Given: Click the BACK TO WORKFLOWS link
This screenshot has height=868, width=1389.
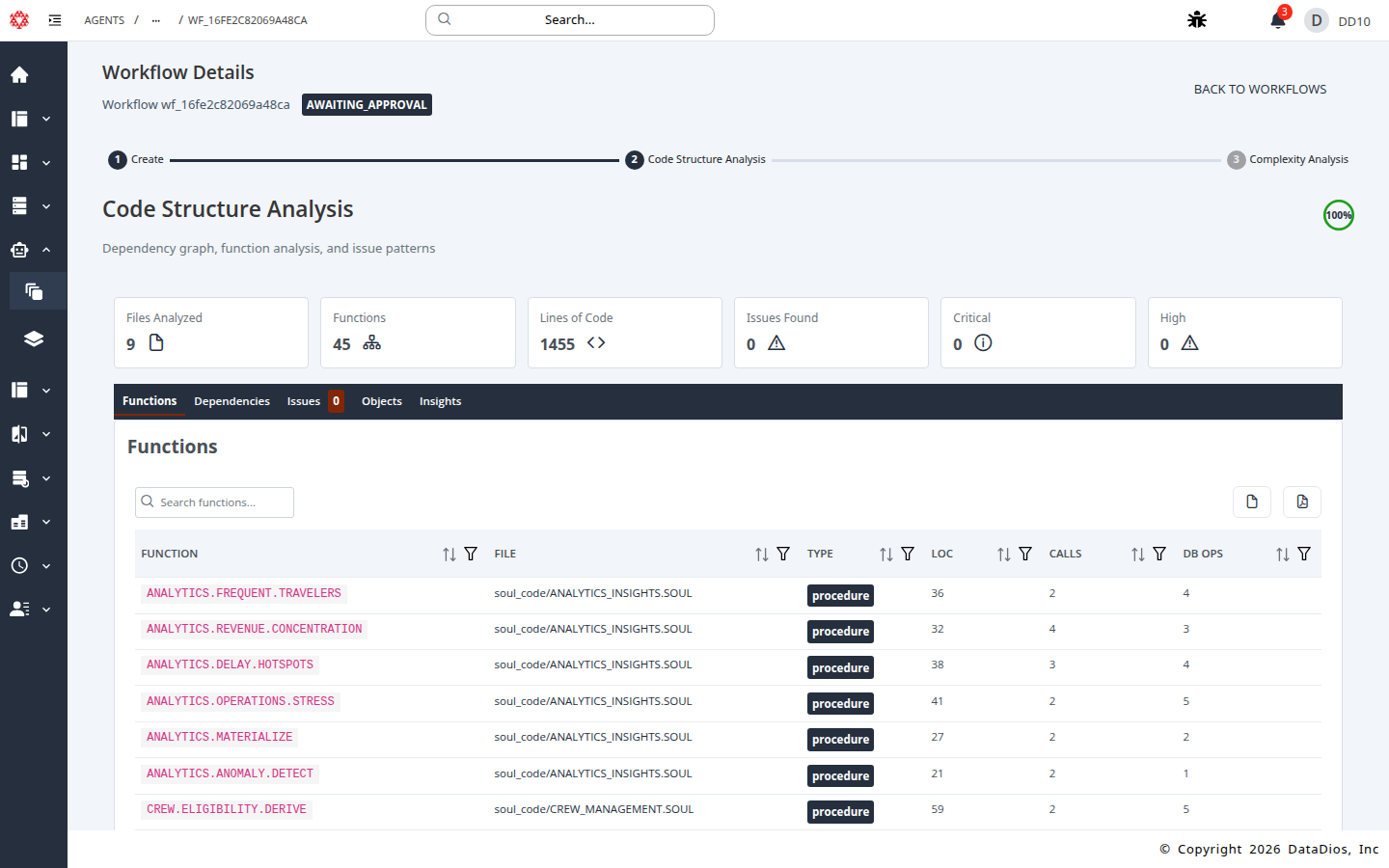Looking at the screenshot, I should 1260,89.
